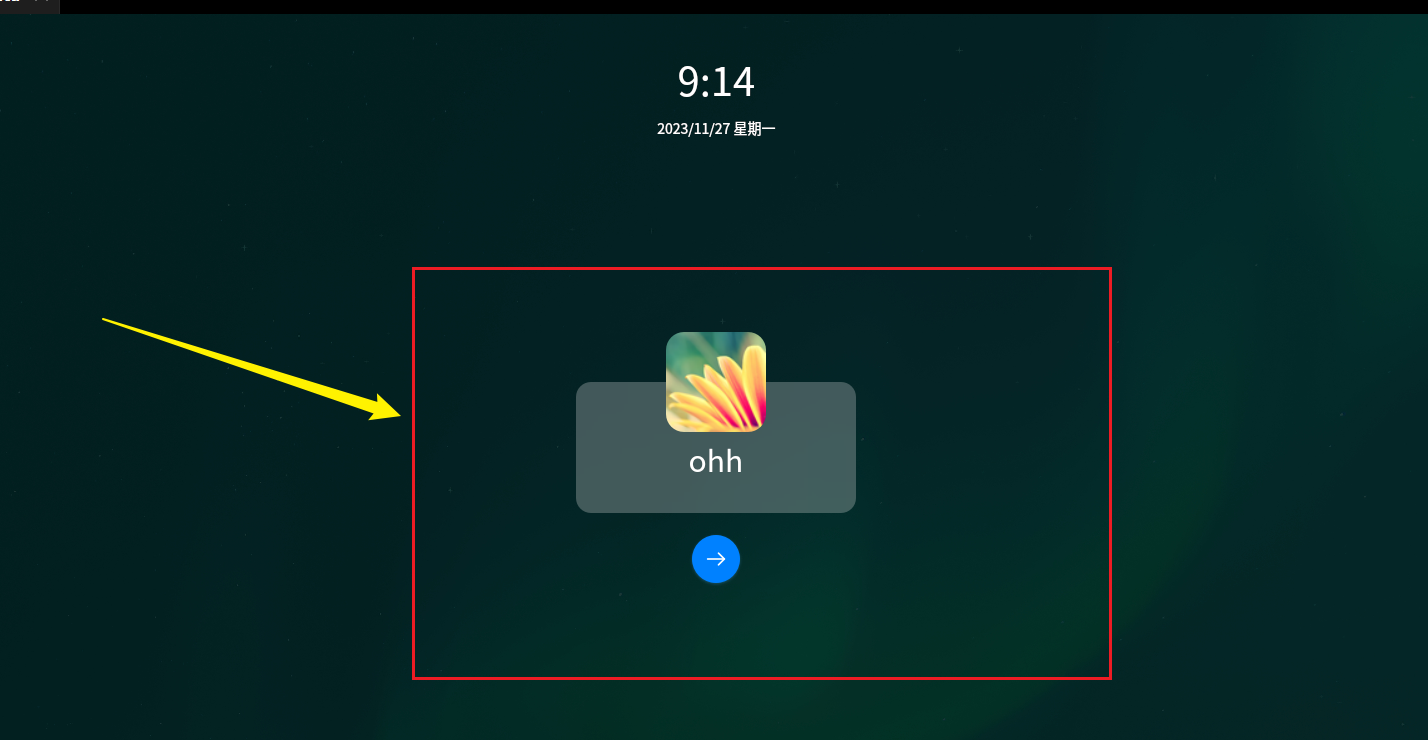Click the weekday label 星期一
Image resolution: width=1428 pixels, height=740 pixels.
pyautogui.click(x=755, y=129)
